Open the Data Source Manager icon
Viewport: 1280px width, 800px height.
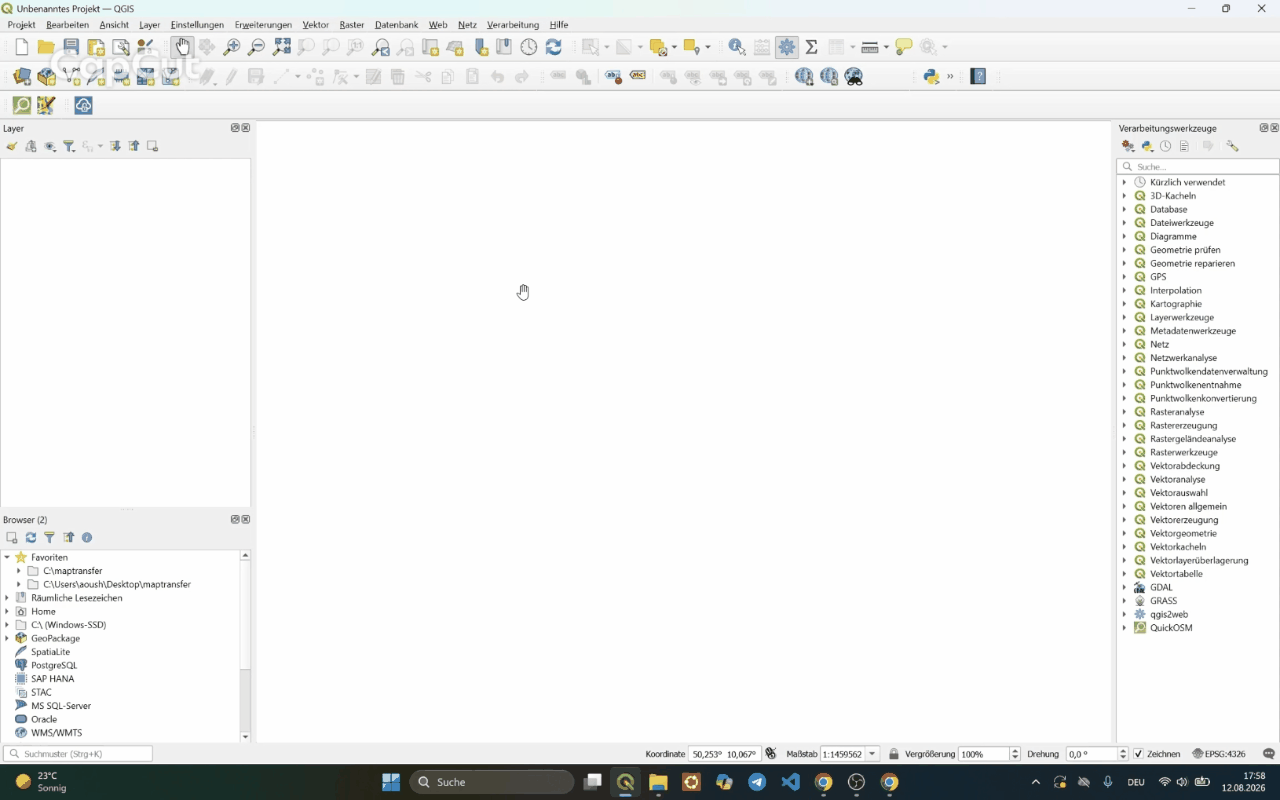22,76
